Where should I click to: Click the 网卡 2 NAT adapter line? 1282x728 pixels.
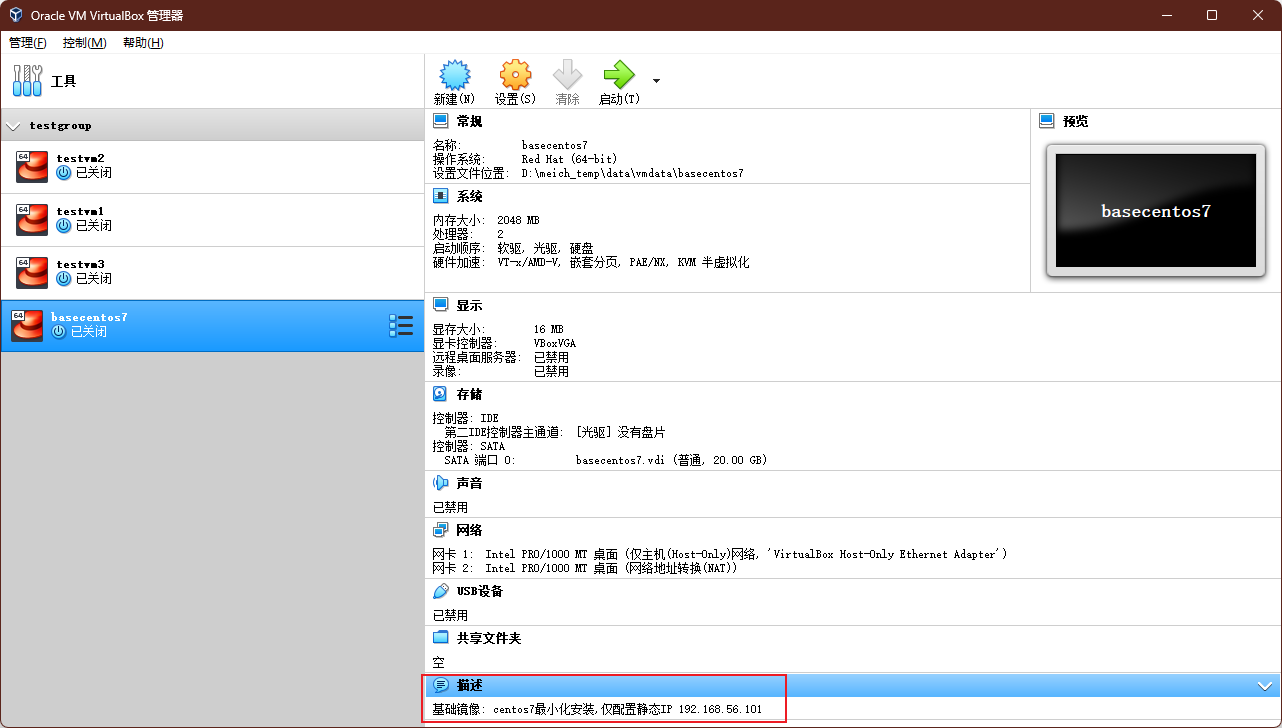coord(584,568)
